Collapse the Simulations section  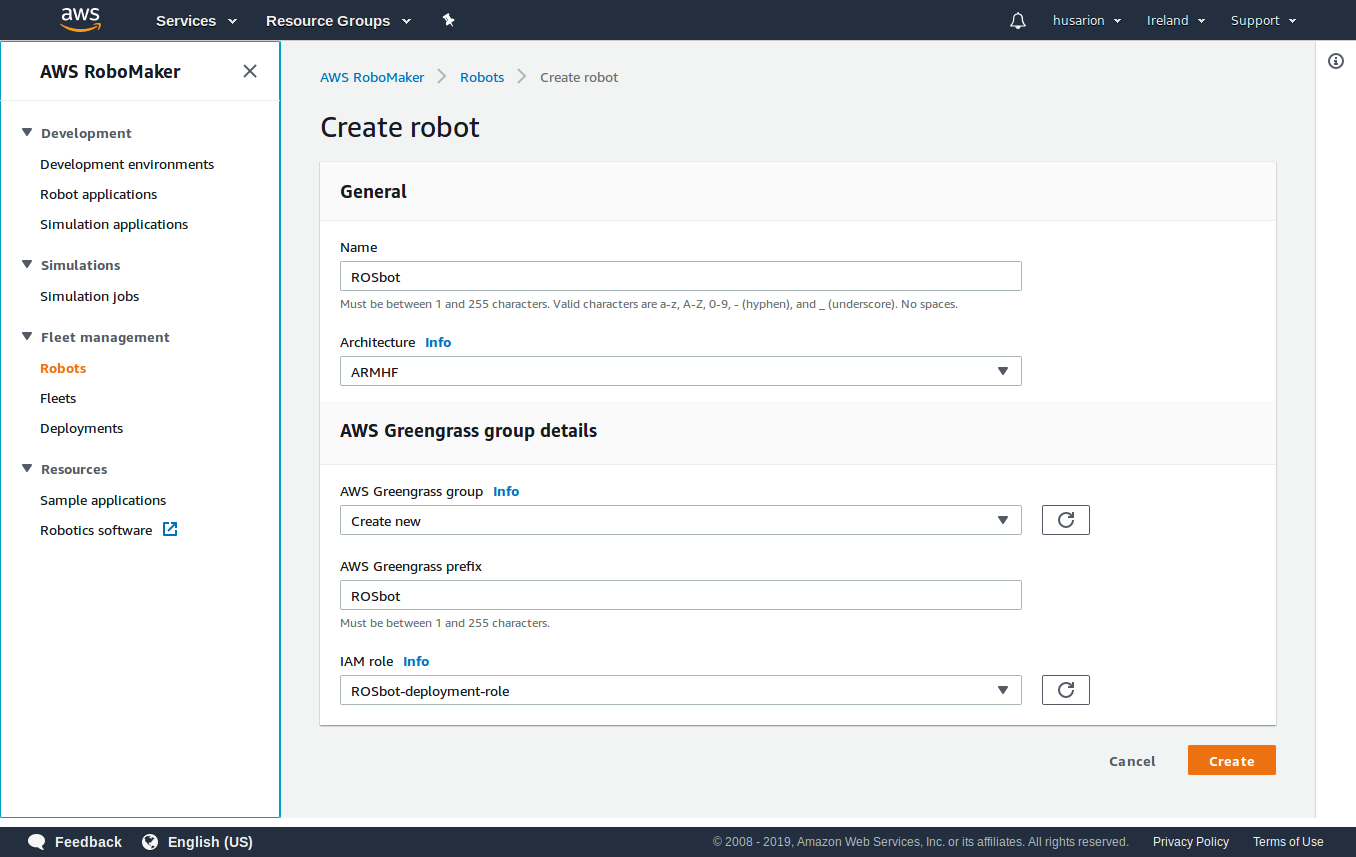click(27, 265)
